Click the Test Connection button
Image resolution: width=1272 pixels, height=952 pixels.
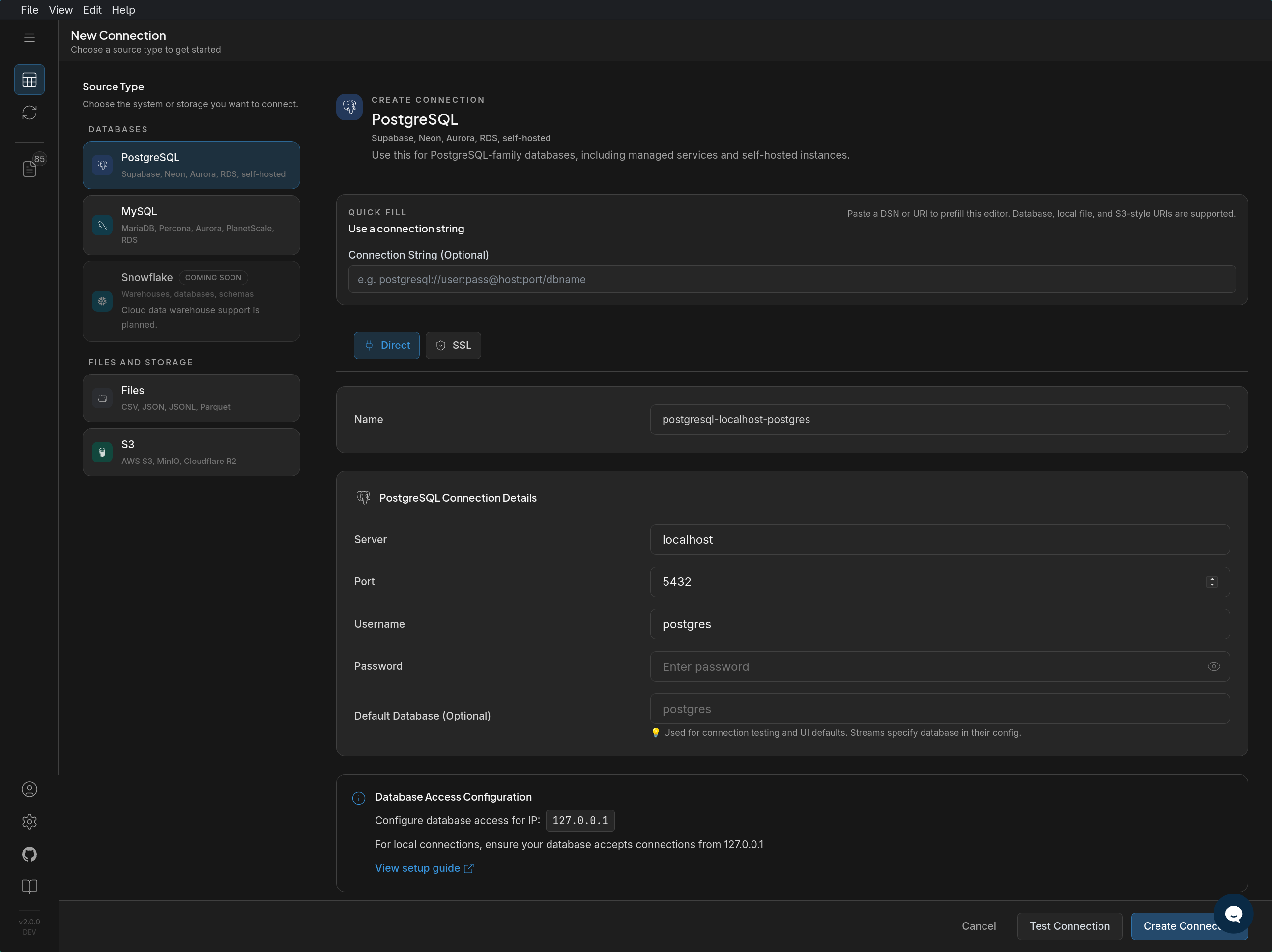click(x=1069, y=925)
